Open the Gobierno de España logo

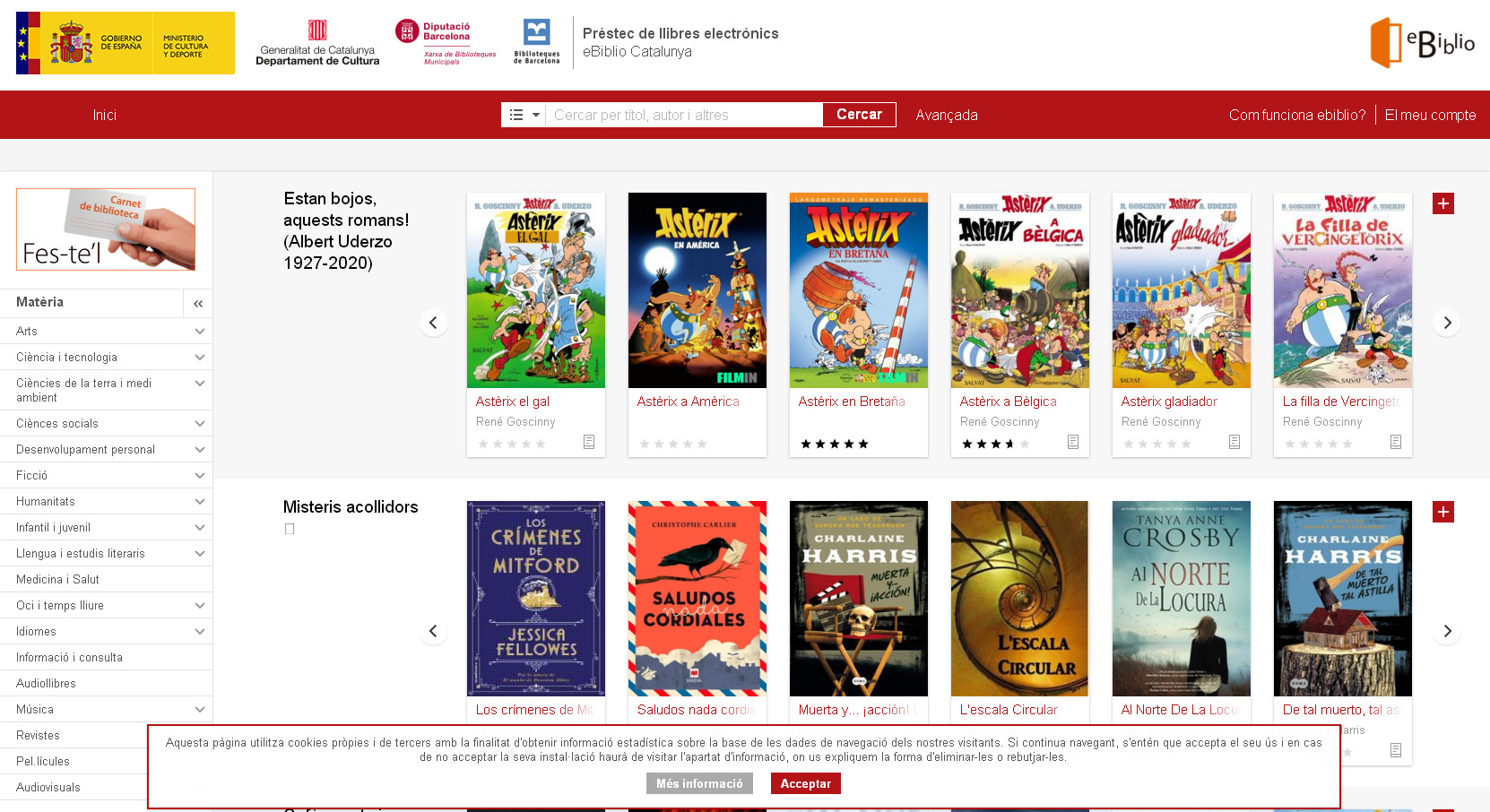point(126,43)
